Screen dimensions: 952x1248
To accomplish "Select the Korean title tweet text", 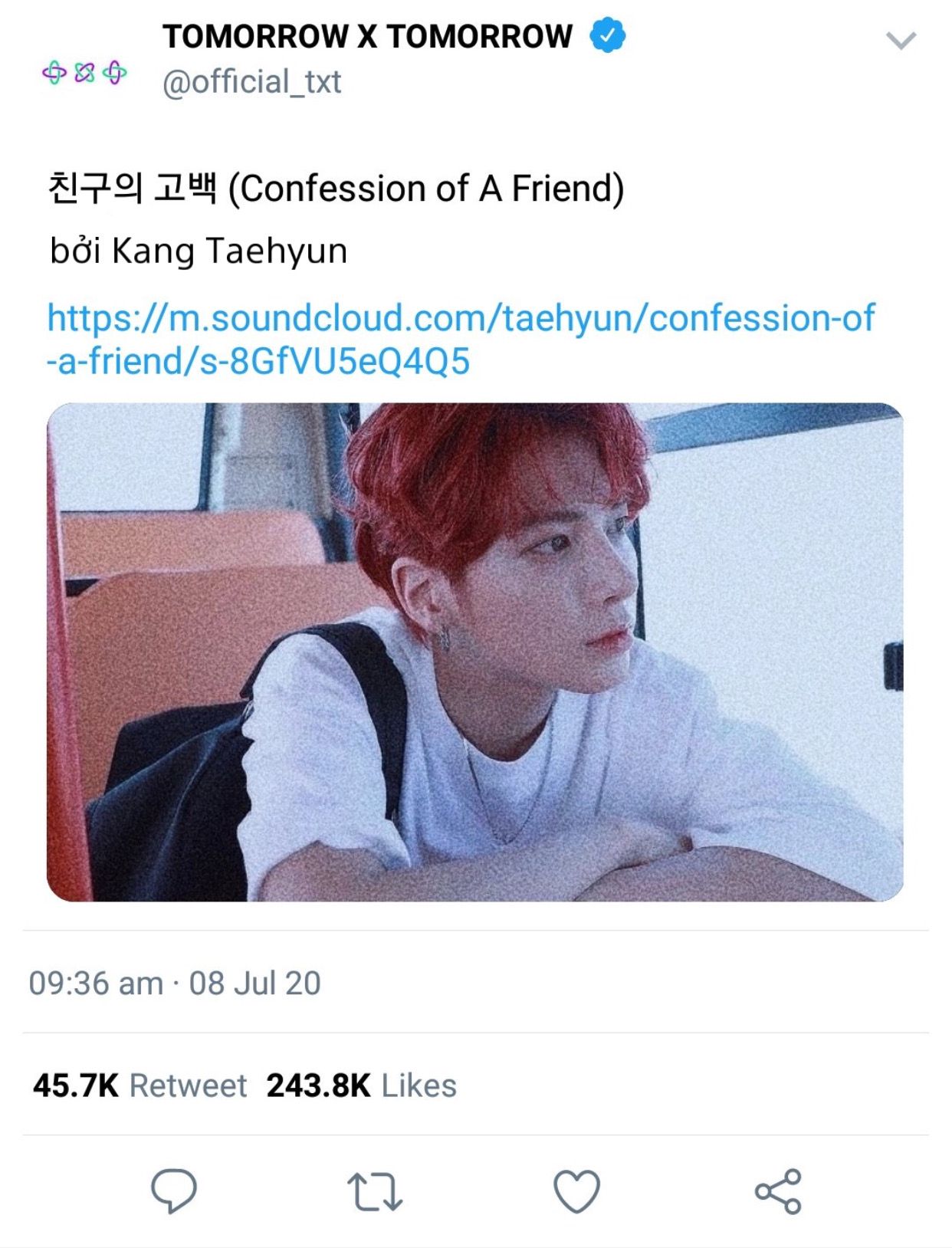I will pyautogui.click(x=336, y=189).
